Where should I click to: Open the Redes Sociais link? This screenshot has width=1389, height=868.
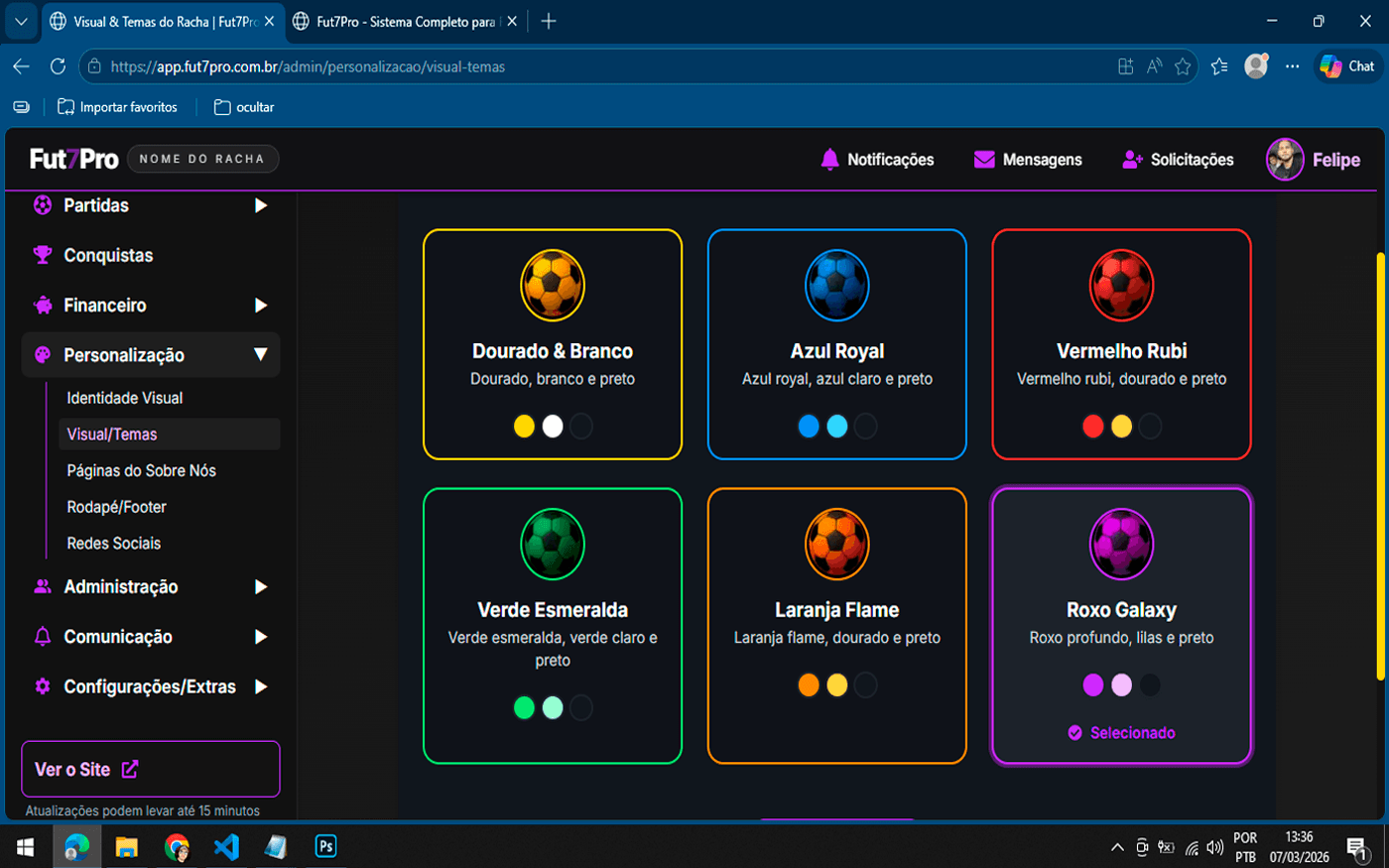(x=114, y=544)
